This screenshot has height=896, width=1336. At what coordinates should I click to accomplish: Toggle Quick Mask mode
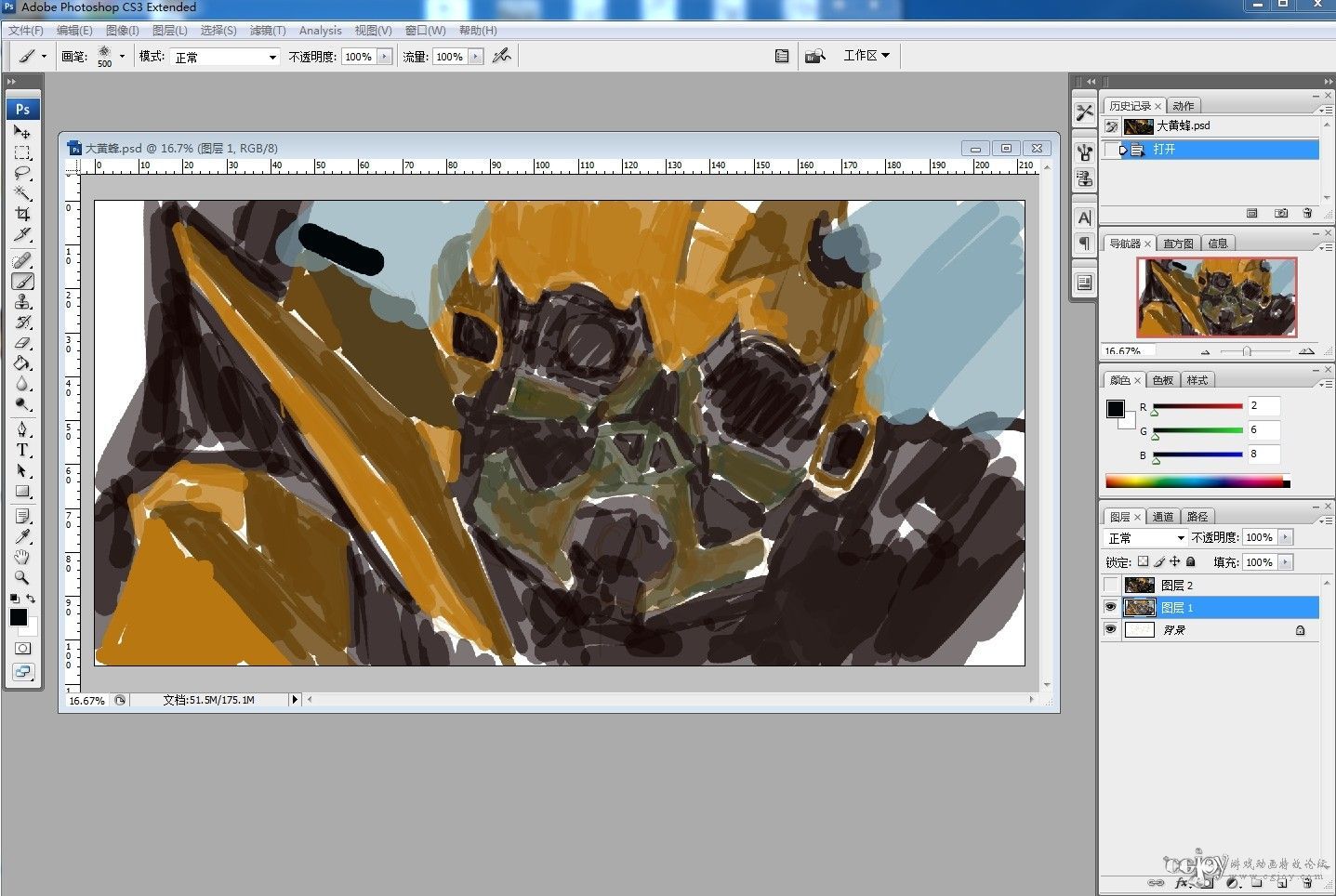point(22,648)
